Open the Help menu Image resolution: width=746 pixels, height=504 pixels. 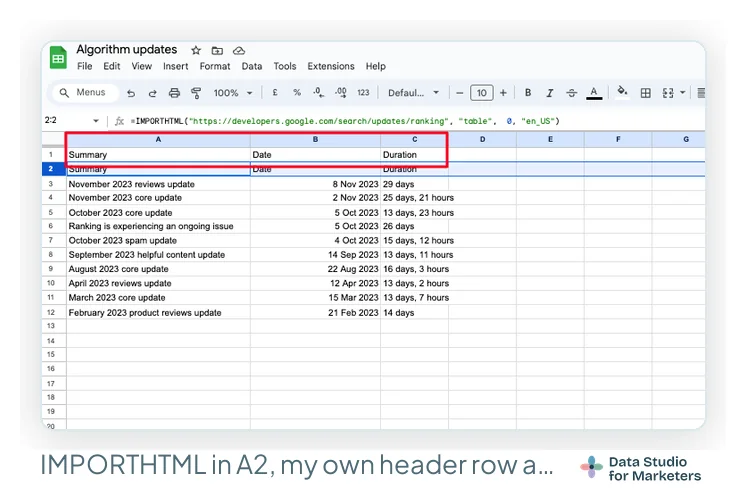point(375,66)
